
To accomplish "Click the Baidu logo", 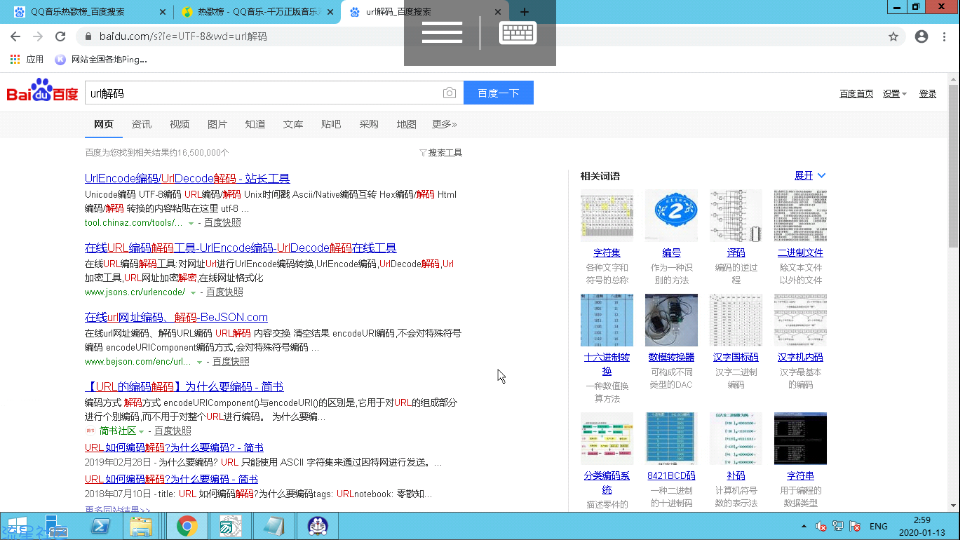I will [x=42, y=91].
